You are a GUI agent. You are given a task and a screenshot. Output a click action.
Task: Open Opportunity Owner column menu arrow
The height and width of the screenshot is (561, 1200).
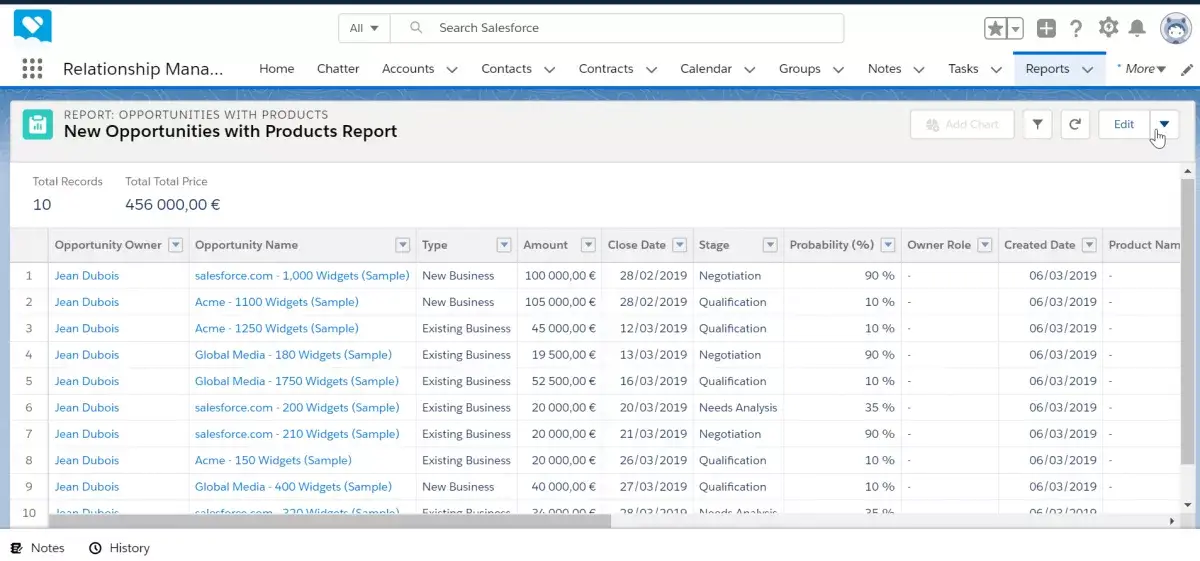(x=176, y=245)
